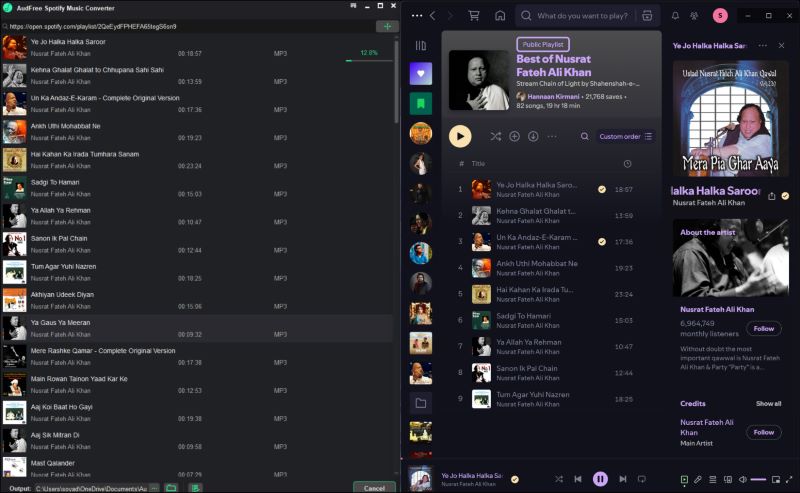The image size is (800, 493).
Task: Add the playlist URL with the plus button
Action: 387,26
